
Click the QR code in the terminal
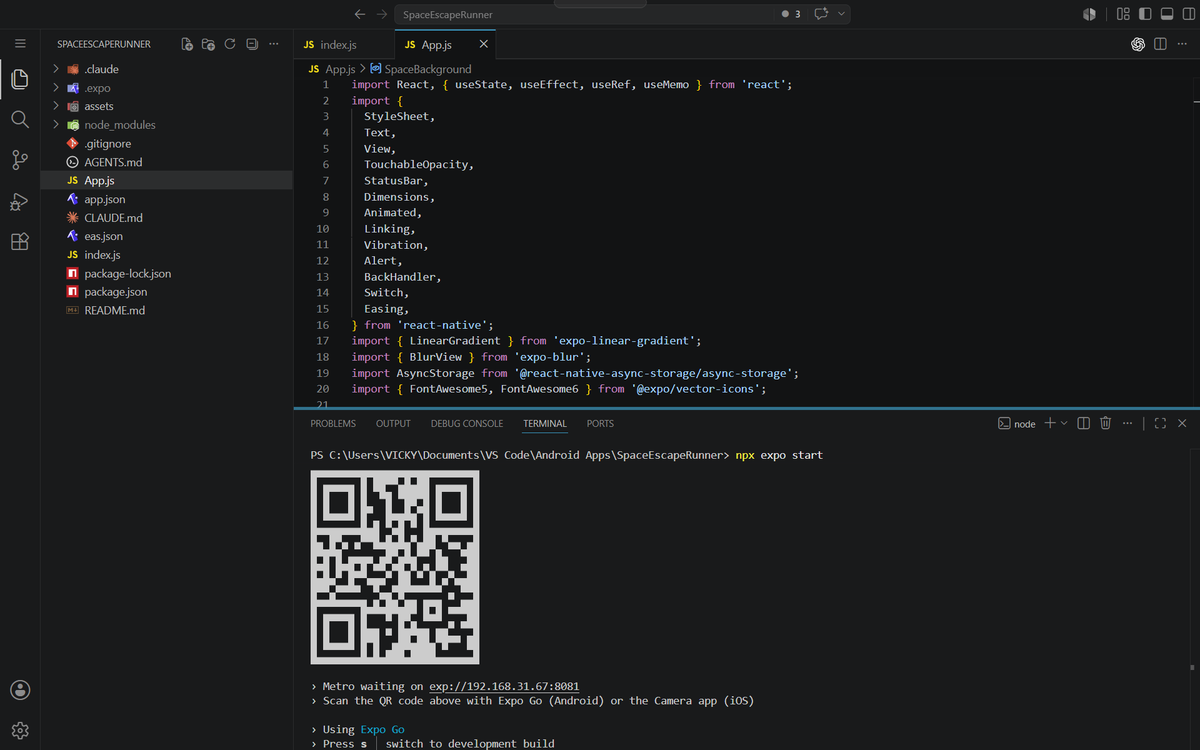pos(395,567)
